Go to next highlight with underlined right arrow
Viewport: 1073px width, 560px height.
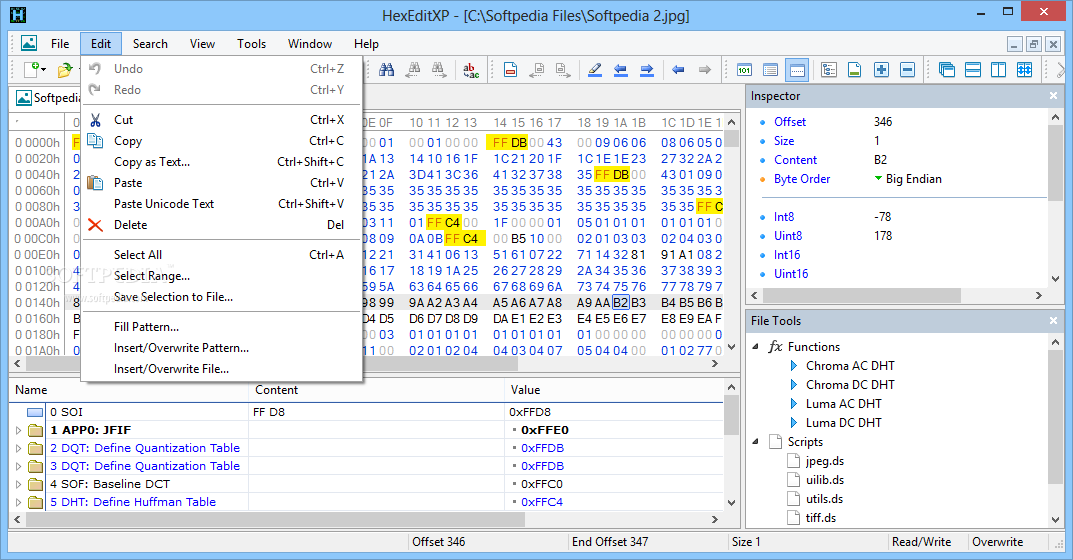pyautogui.click(x=647, y=70)
